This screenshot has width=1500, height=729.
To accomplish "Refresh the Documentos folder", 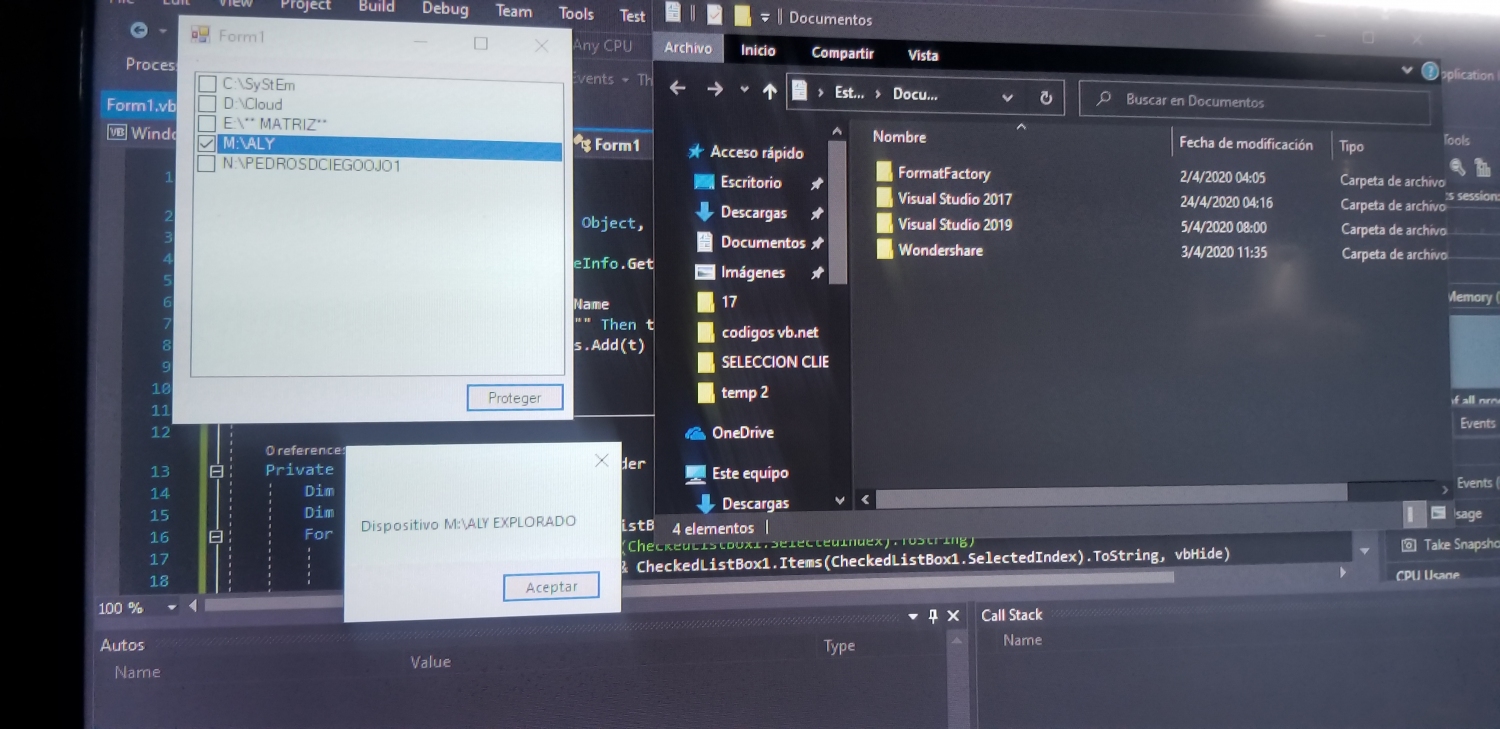I will (x=1046, y=98).
